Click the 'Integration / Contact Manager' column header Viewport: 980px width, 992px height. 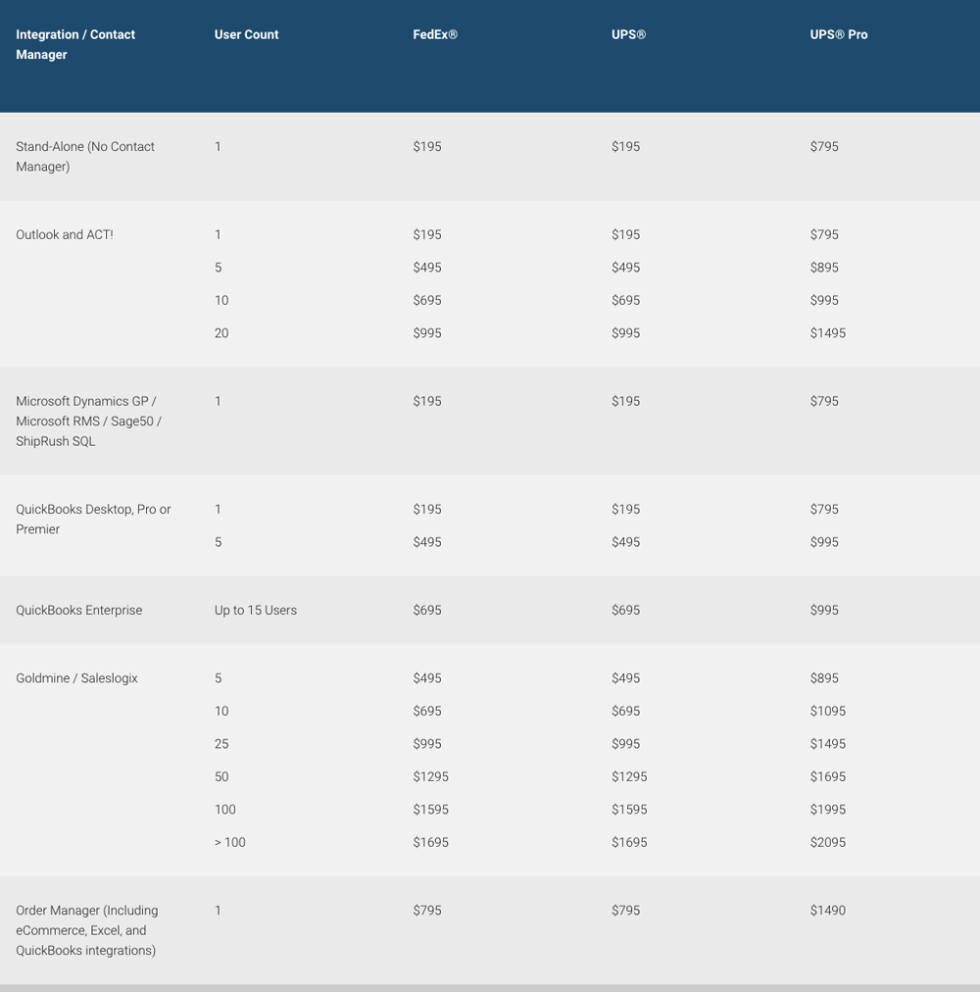pos(75,44)
